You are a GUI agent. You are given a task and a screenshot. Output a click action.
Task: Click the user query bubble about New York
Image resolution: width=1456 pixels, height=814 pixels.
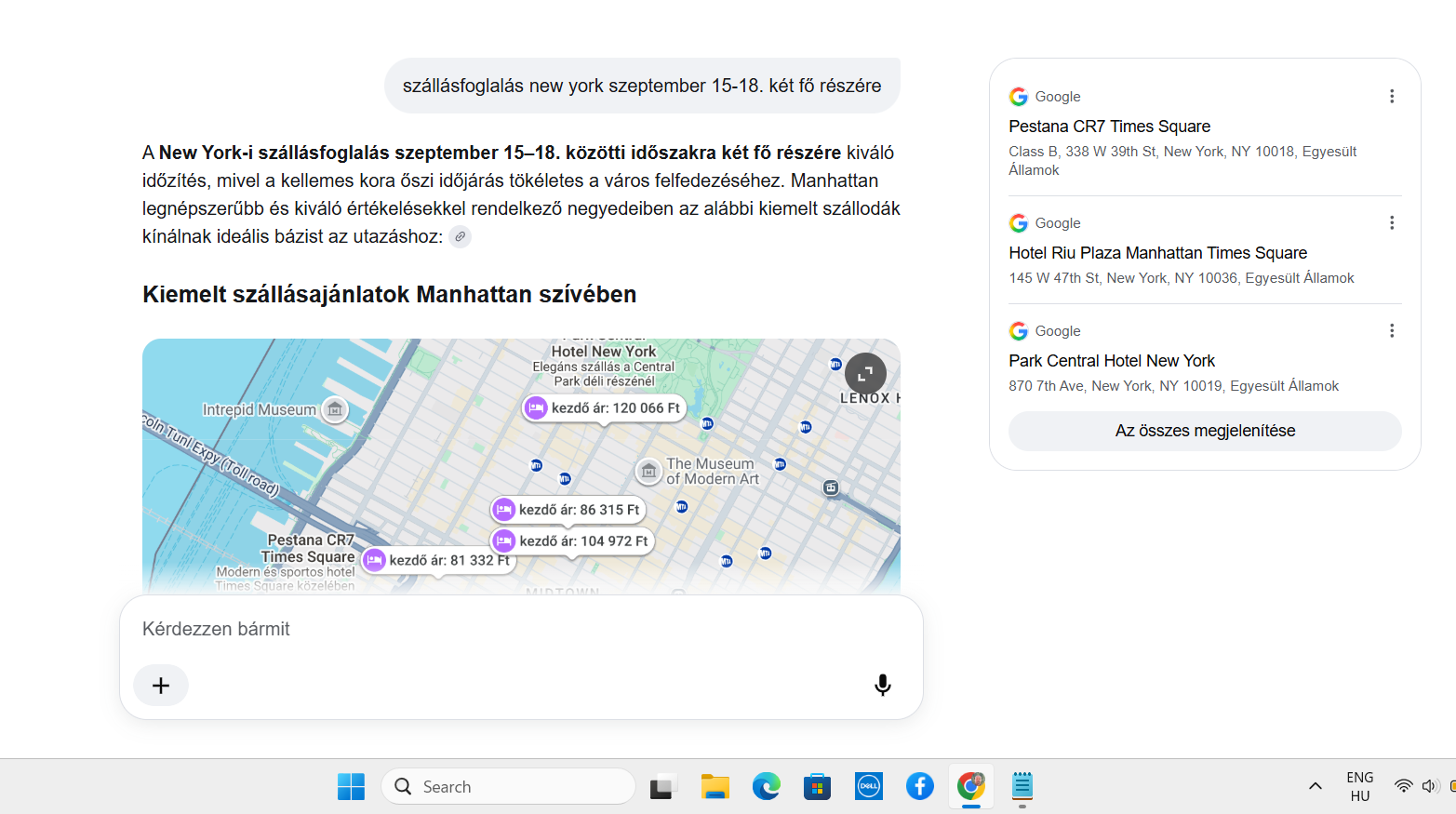tap(642, 86)
